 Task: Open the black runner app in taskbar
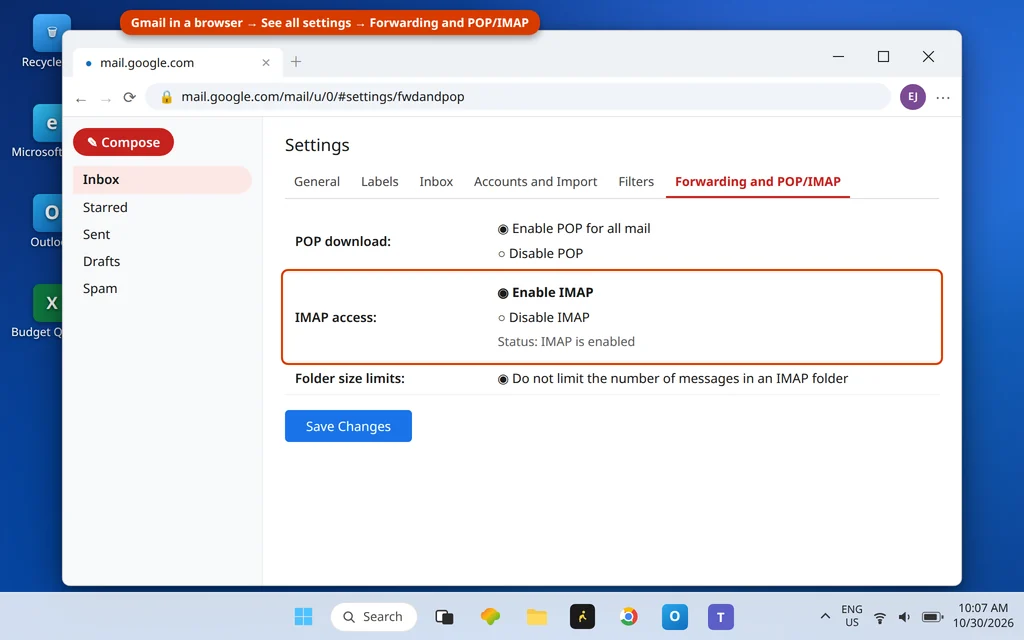click(582, 616)
